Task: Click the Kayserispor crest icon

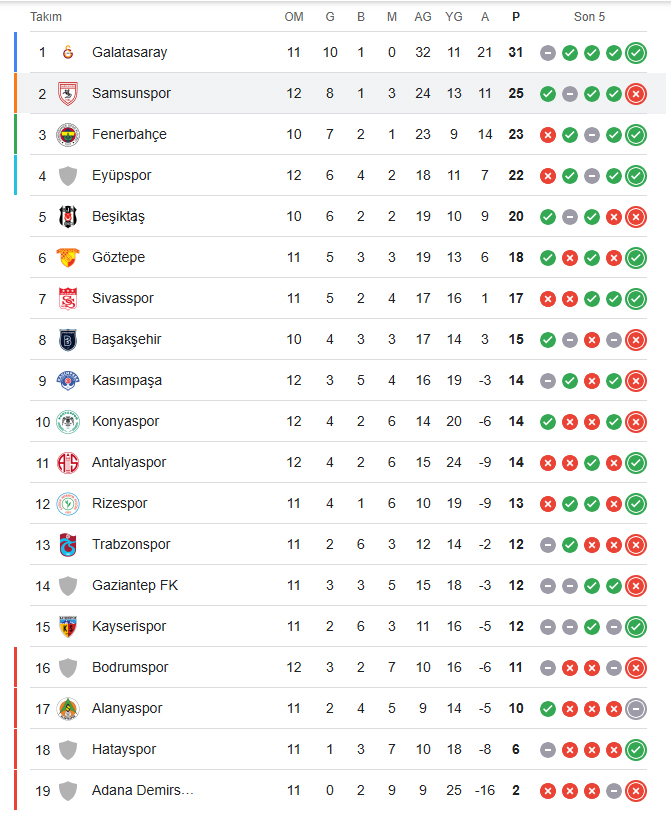Action: (68, 626)
